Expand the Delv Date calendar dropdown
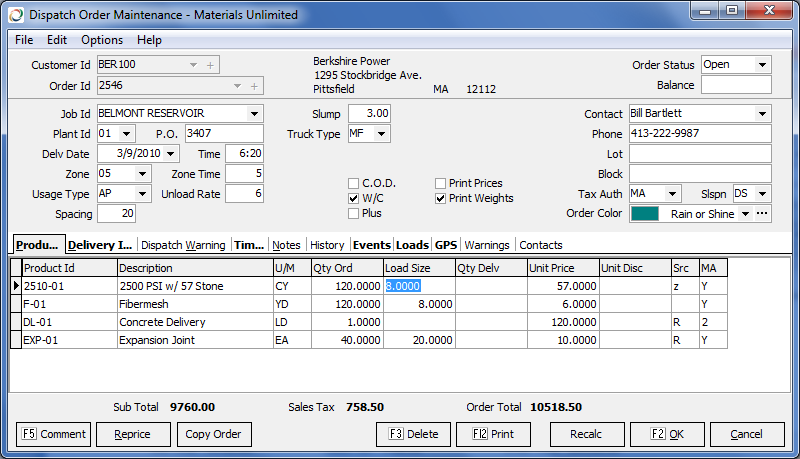This screenshot has width=800, height=459. coord(171,154)
